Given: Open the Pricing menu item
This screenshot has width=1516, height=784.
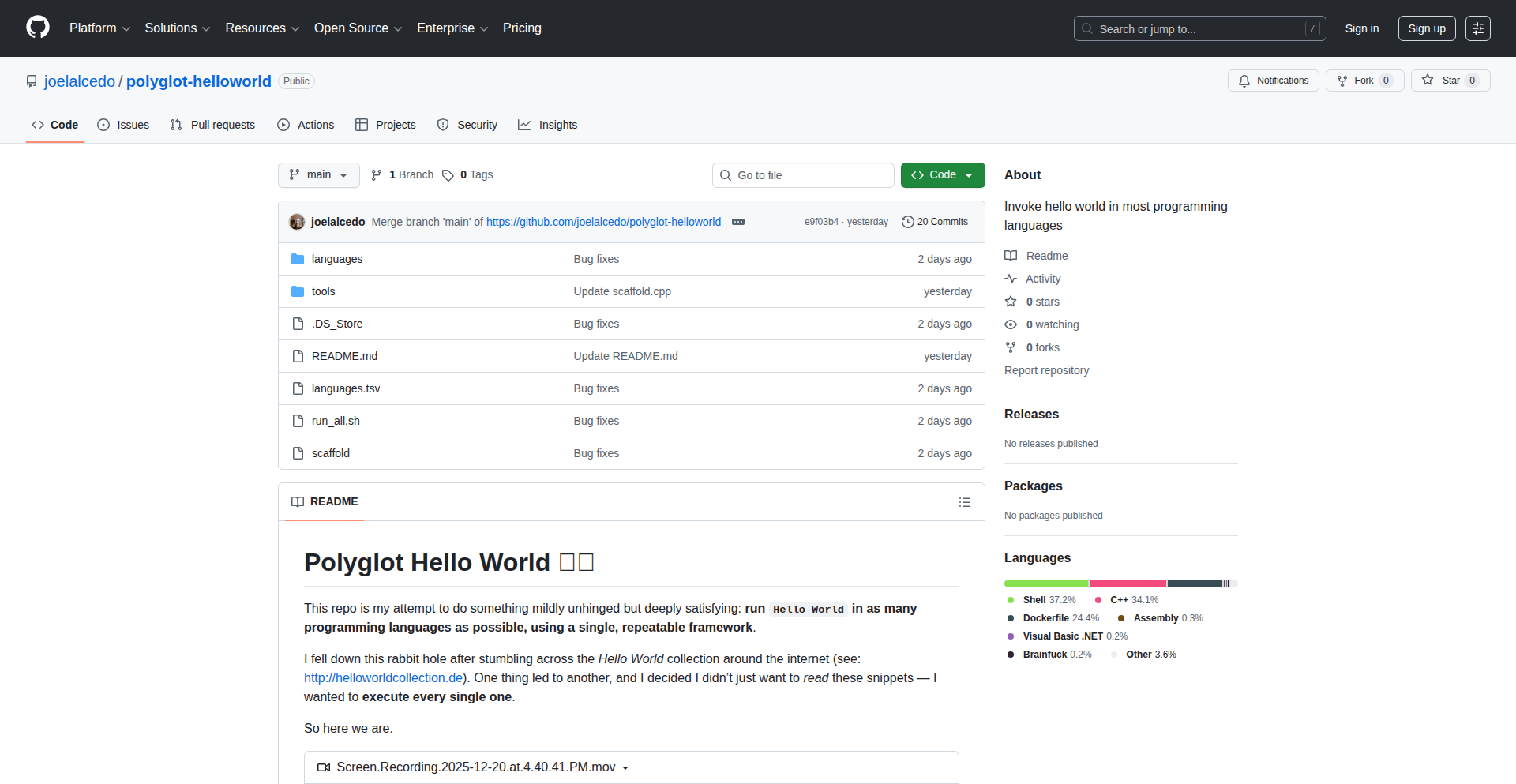Looking at the screenshot, I should tap(521, 28).
